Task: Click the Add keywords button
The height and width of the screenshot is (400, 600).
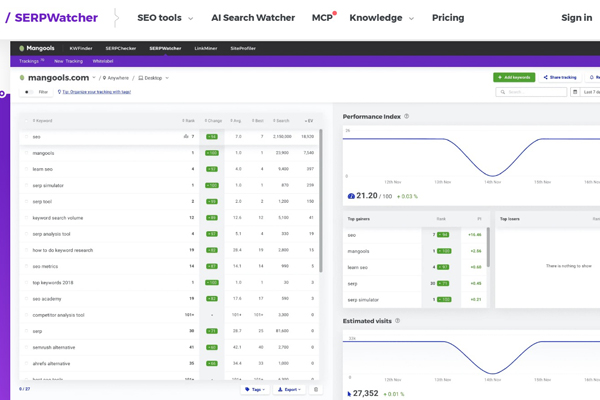Action: click(514, 77)
